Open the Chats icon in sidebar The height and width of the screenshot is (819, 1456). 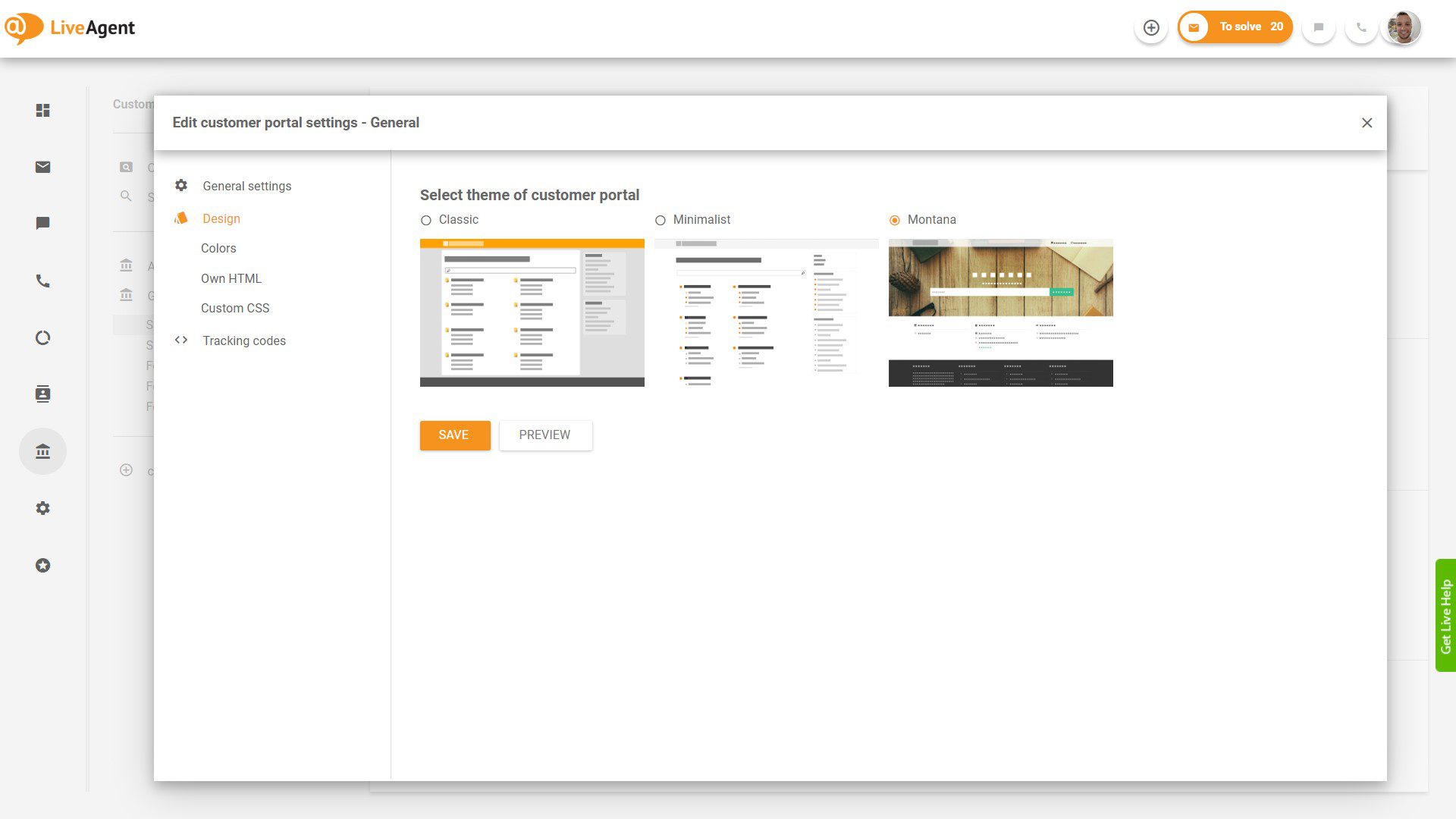(43, 223)
